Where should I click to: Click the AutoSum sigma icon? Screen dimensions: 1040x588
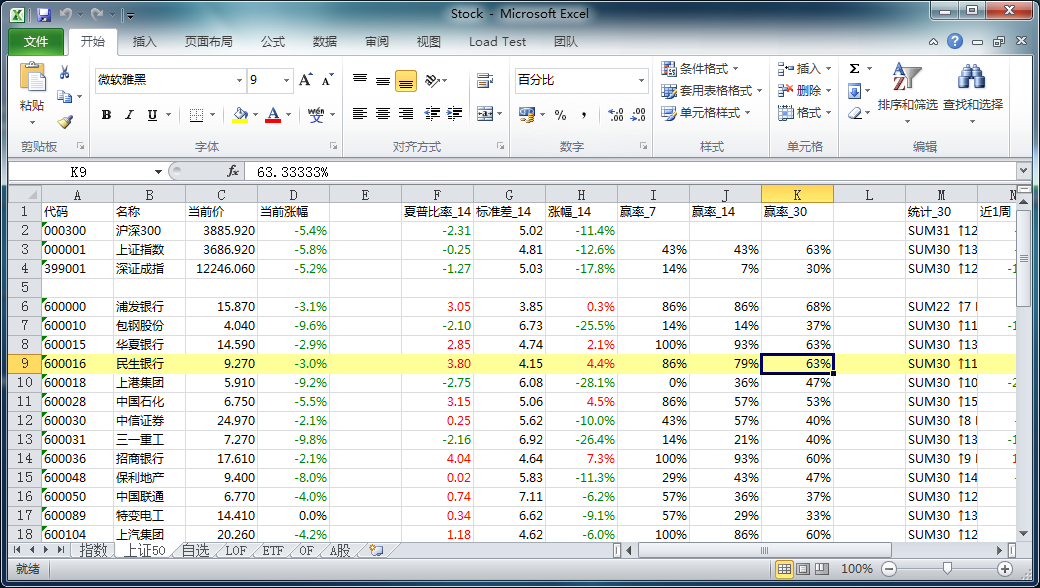854,68
